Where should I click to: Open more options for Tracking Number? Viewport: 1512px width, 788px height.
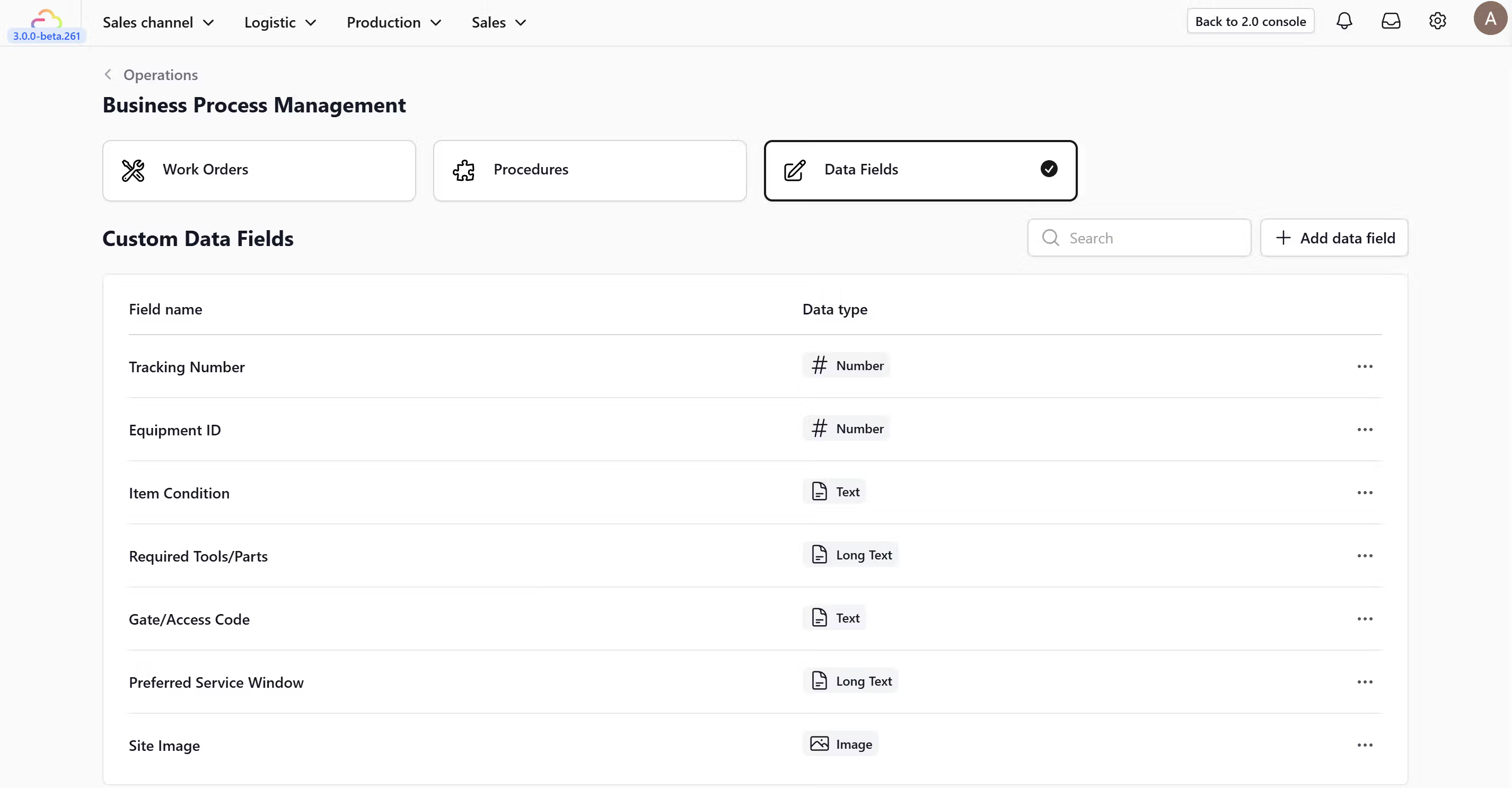(1365, 366)
